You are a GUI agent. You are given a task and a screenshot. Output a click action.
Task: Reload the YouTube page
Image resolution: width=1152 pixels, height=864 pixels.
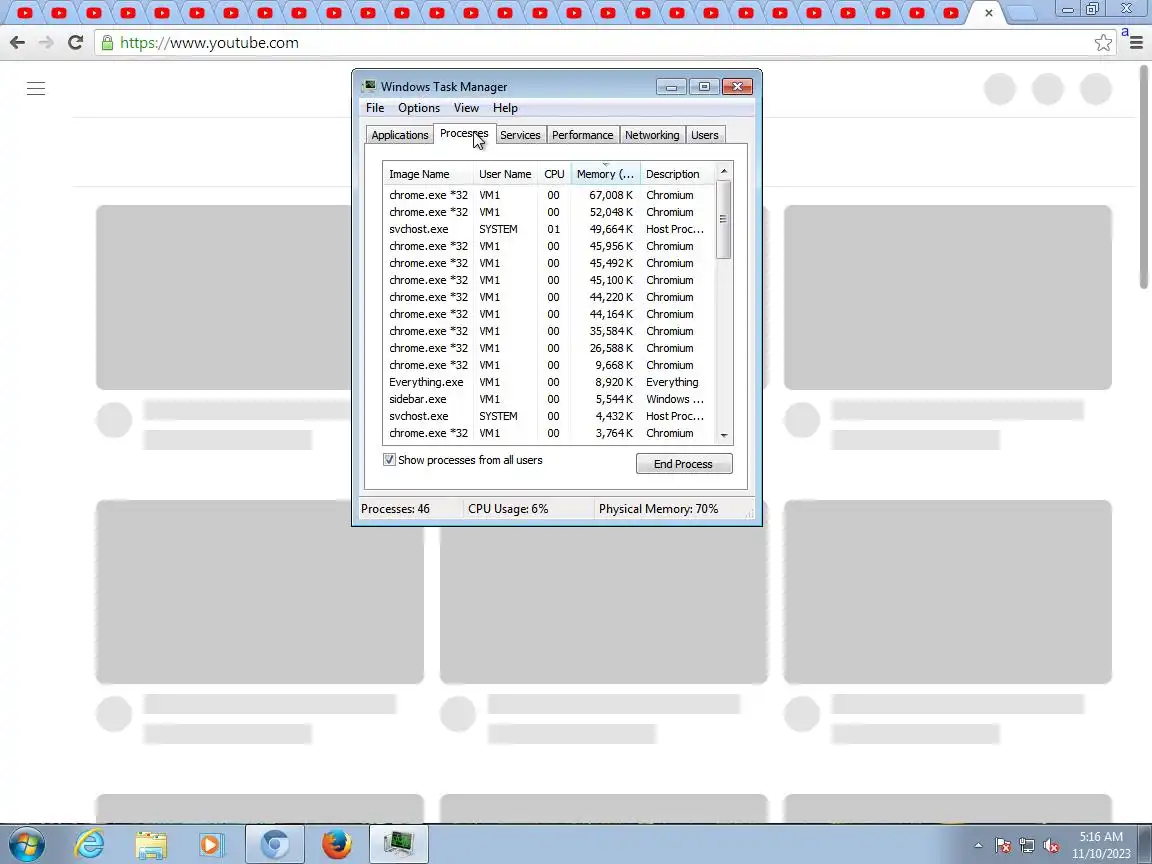point(75,43)
